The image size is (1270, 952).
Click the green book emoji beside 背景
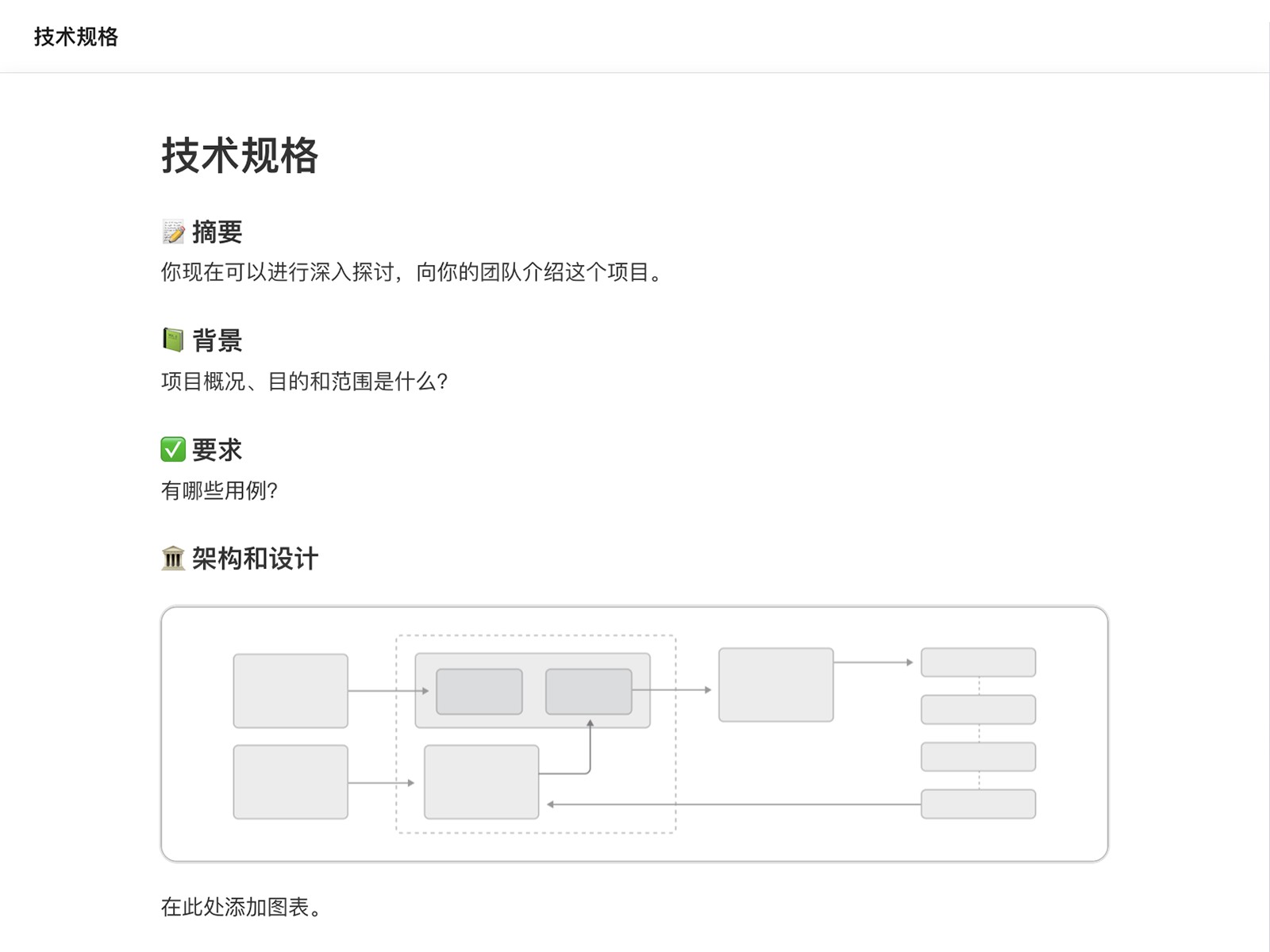[173, 340]
